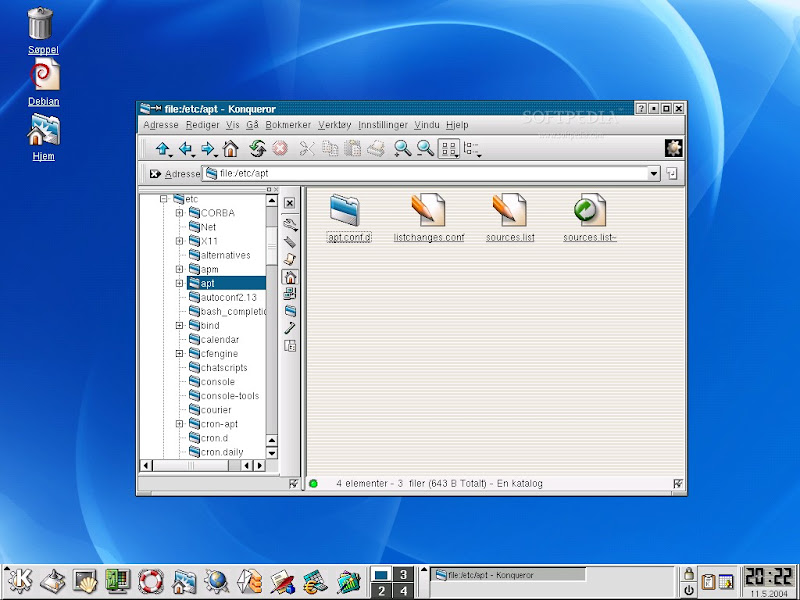Expand the CORBA folder in the tree
800x600 pixels.
tap(180, 213)
